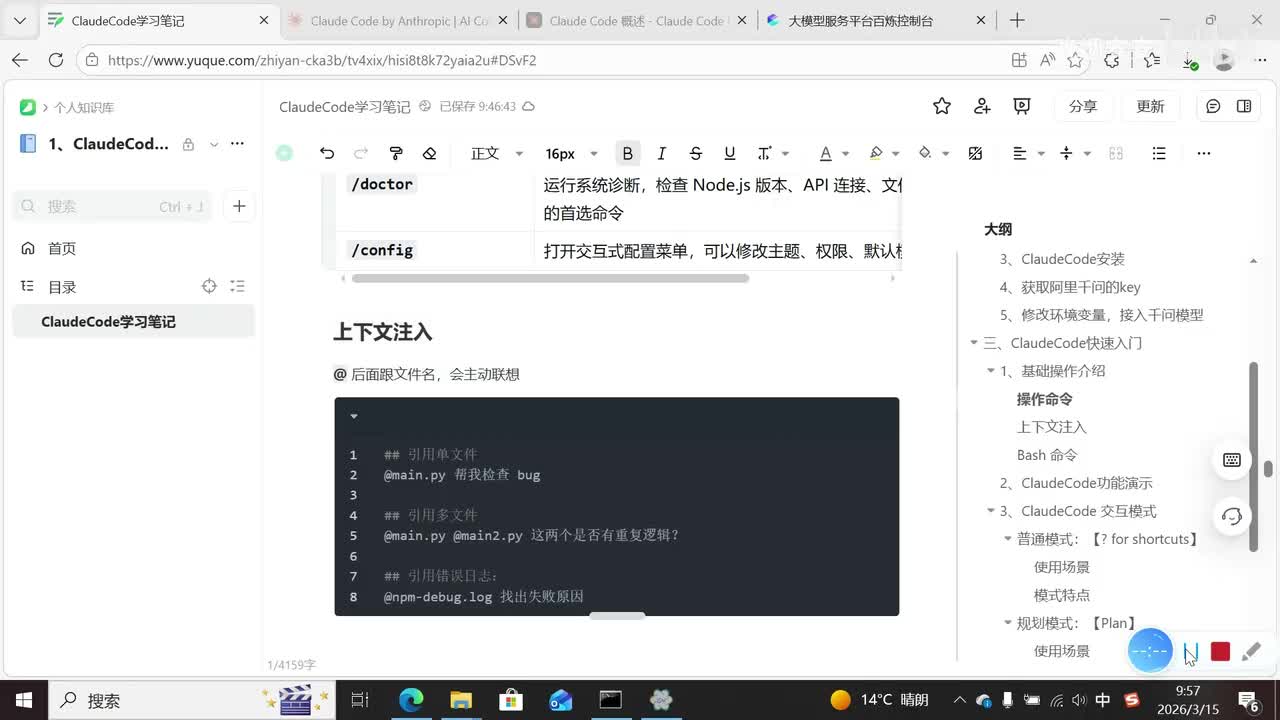Toggle strikethrough formatting
1280x720 pixels.
click(696, 153)
